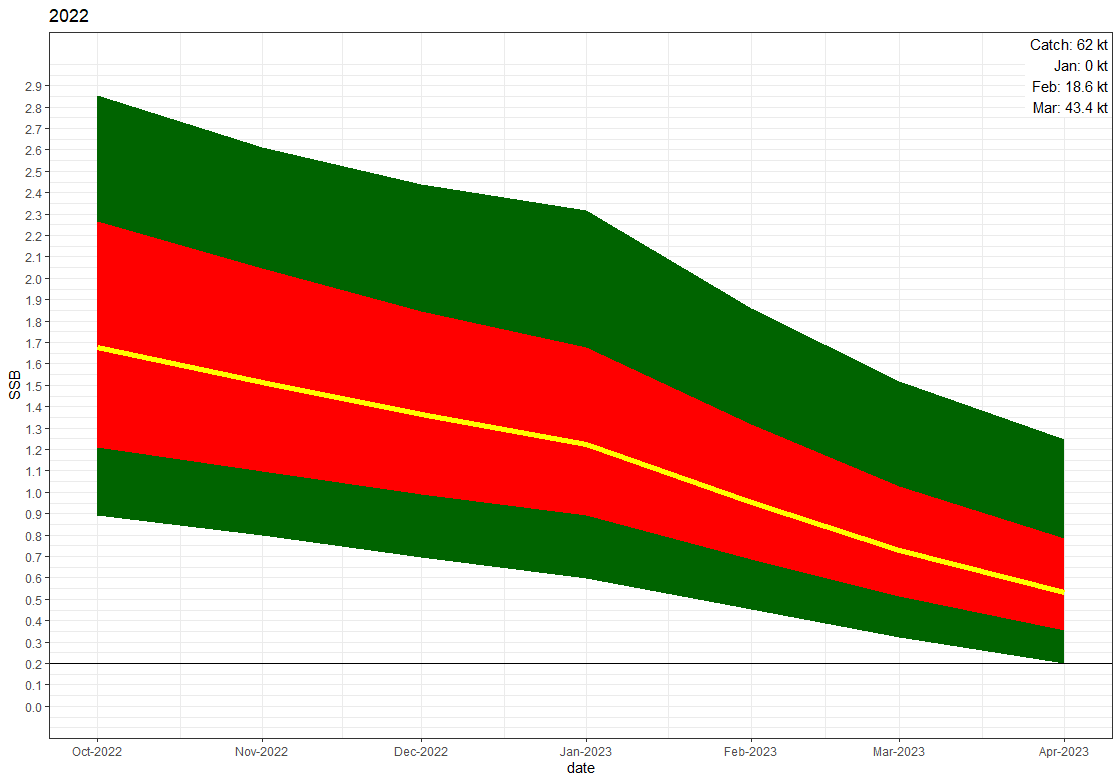Select the "Feb: 18.6 kt" annotation

[1069, 87]
